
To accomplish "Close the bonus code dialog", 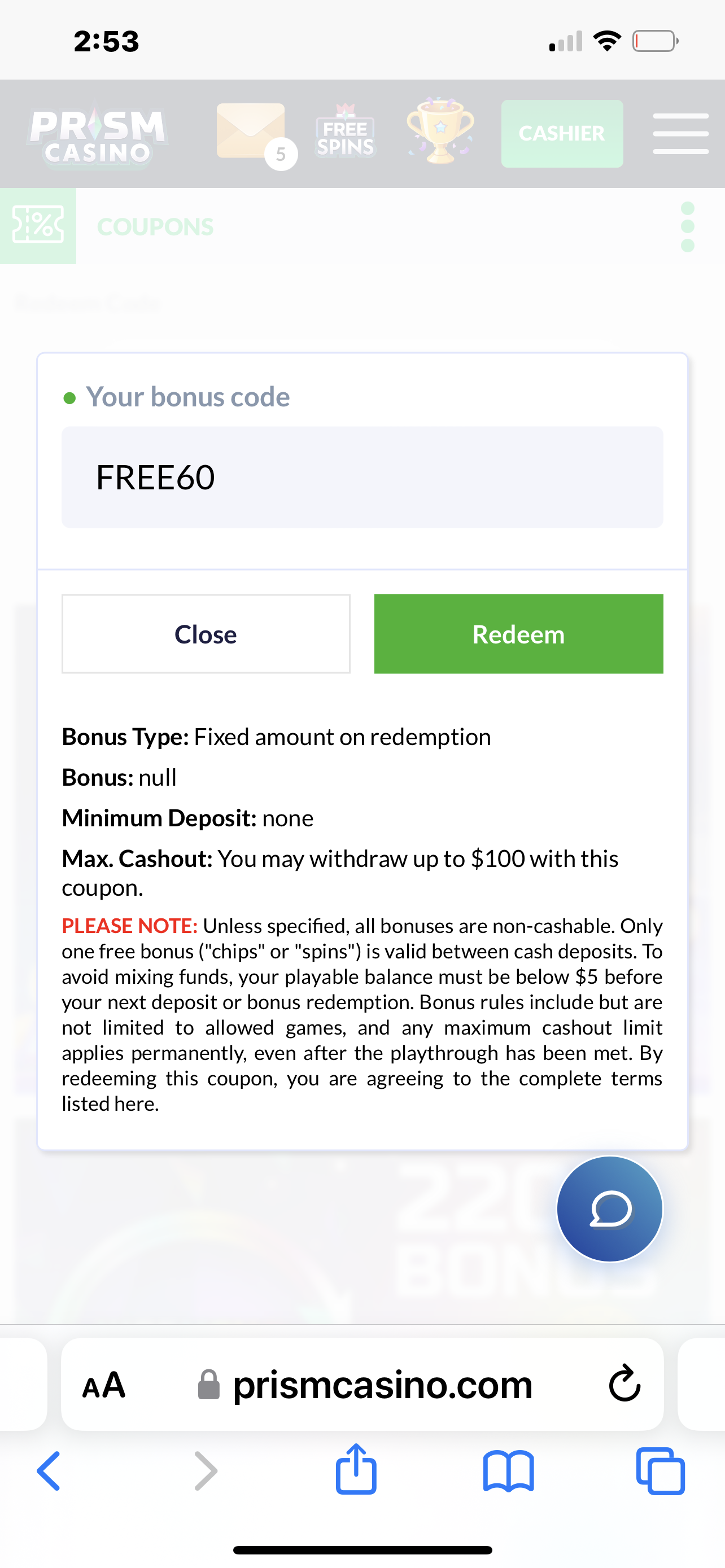I will (x=206, y=634).
